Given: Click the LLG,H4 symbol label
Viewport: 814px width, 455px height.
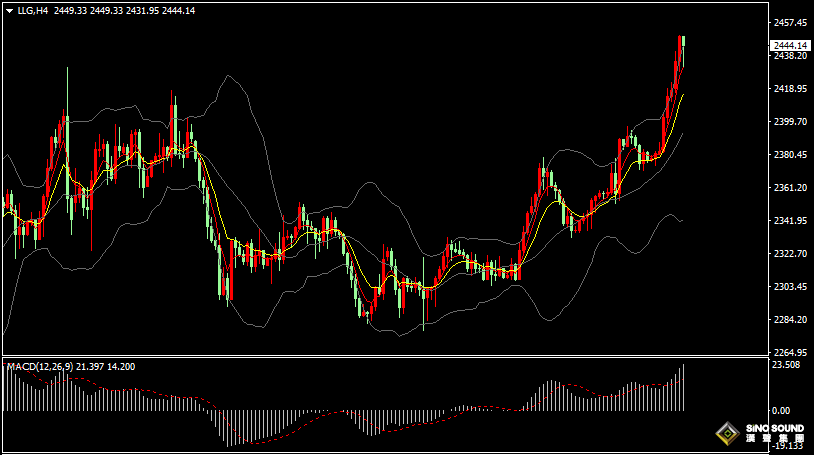Looking at the screenshot, I should click(x=32, y=10).
